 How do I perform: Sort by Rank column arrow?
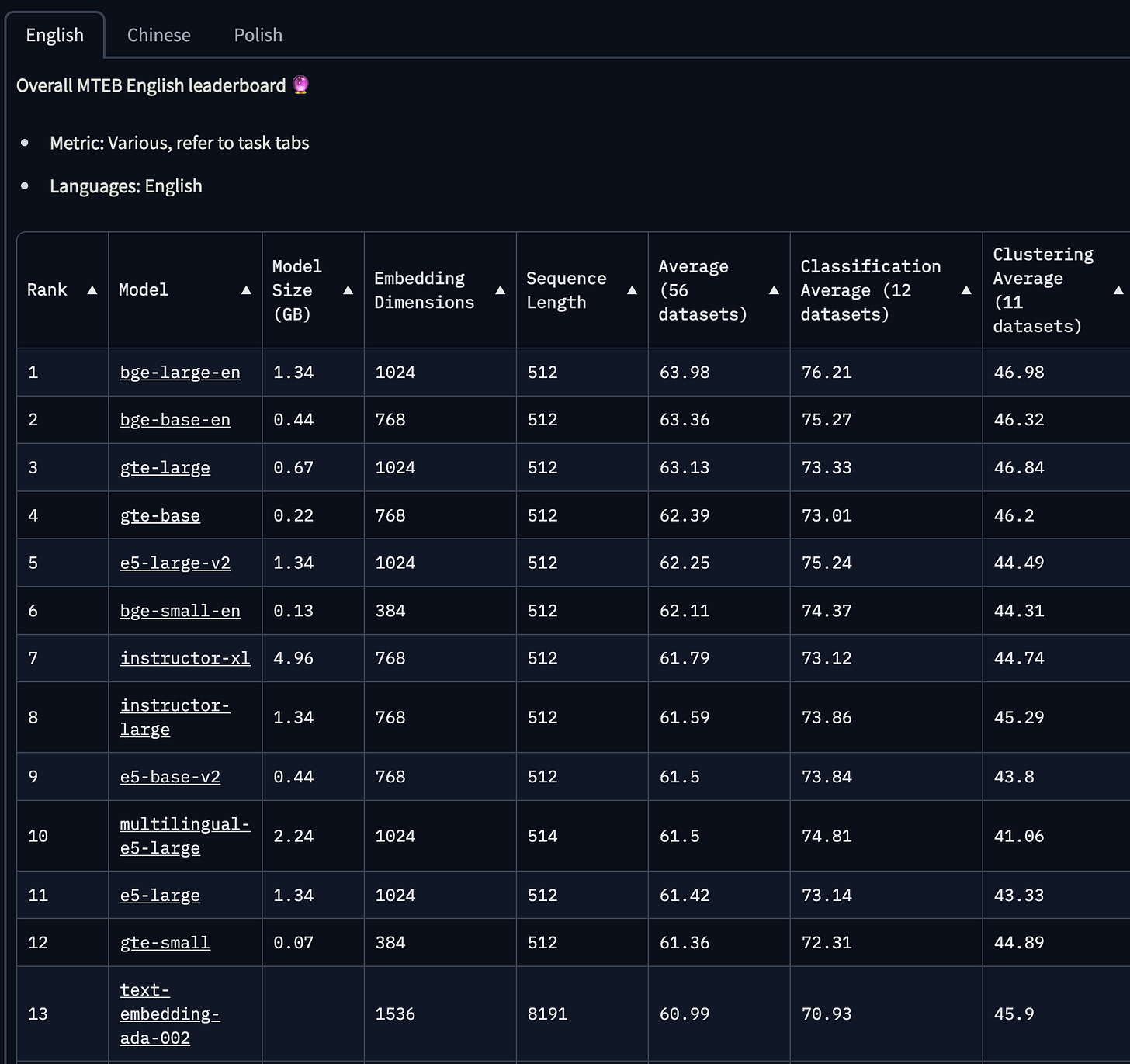92,290
